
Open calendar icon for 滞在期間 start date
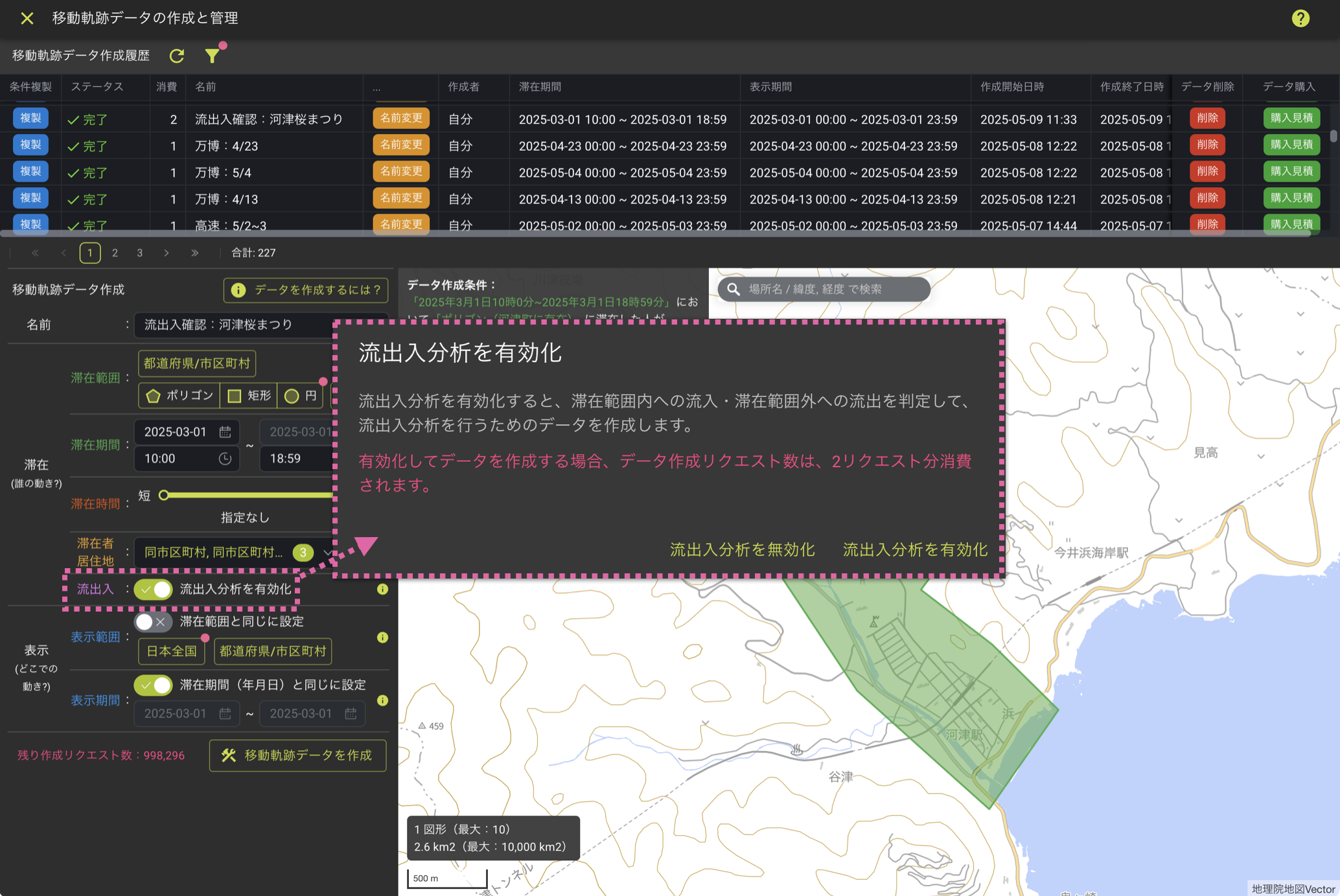(225, 431)
